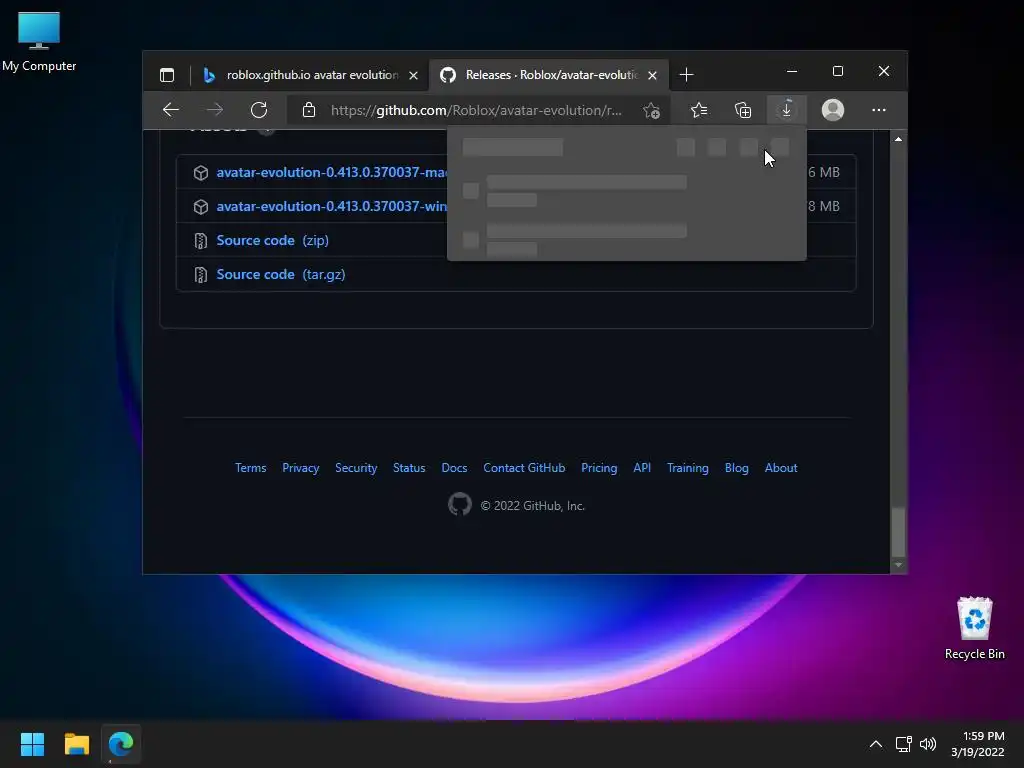Image resolution: width=1024 pixels, height=768 pixels.
Task: Open Contact GitHub link
Action: pos(524,468)
